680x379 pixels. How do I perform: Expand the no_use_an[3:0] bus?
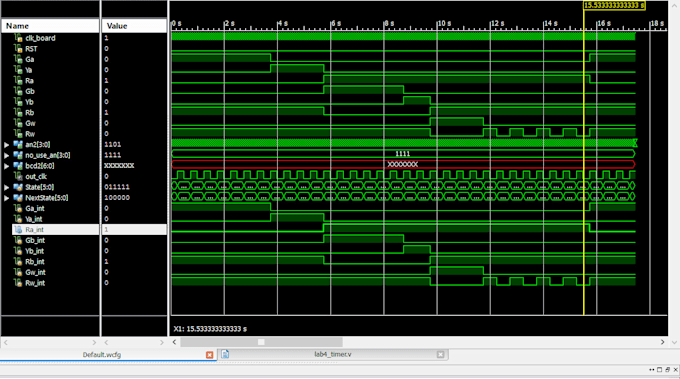pyautogui.click(x=7, y=155)
